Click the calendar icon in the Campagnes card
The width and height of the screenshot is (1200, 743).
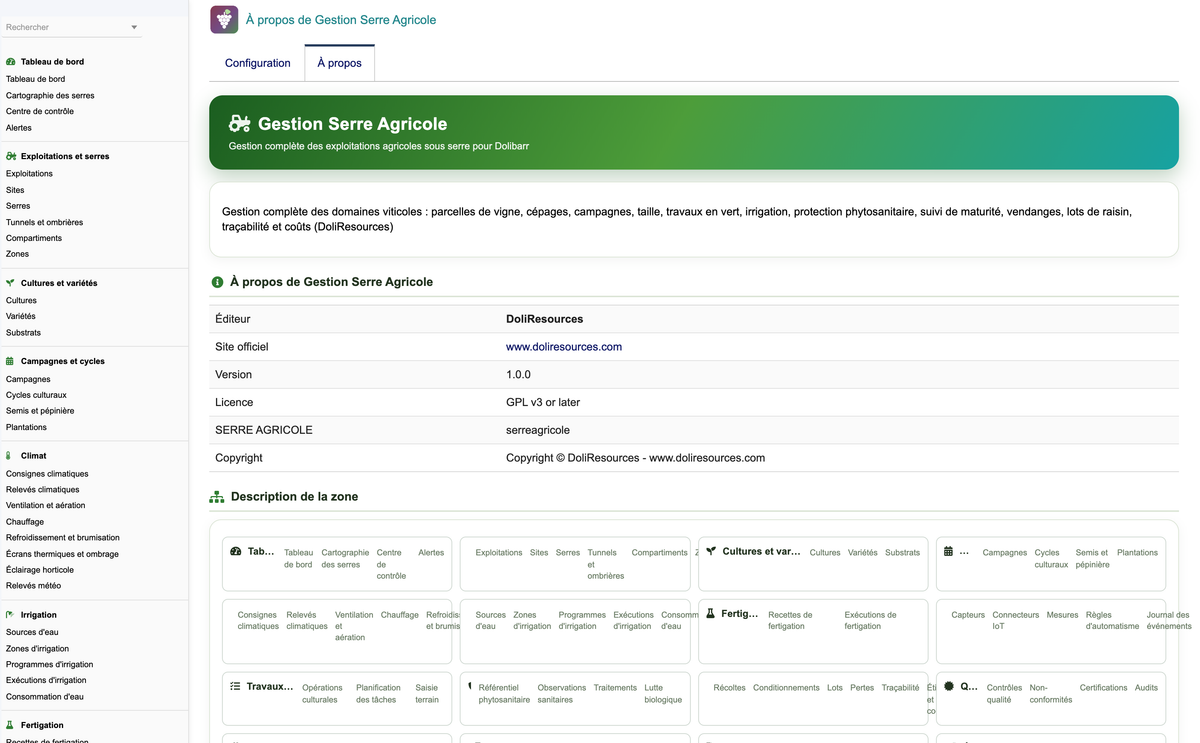click(948, 551)
